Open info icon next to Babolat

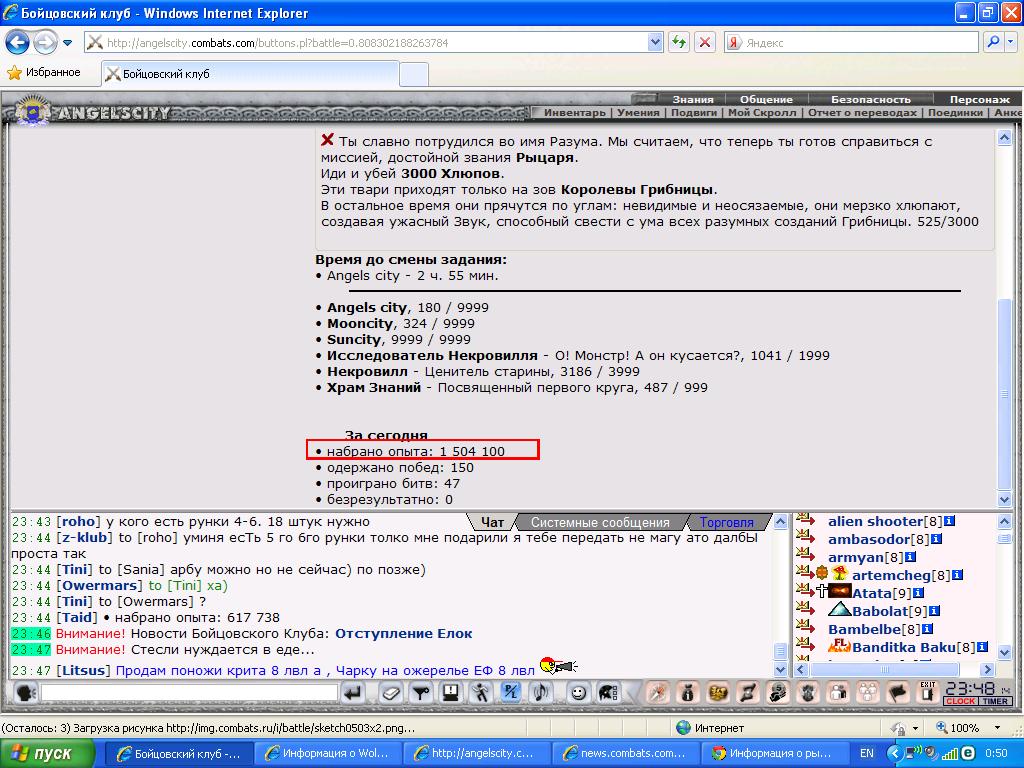(x=934, y=611)
